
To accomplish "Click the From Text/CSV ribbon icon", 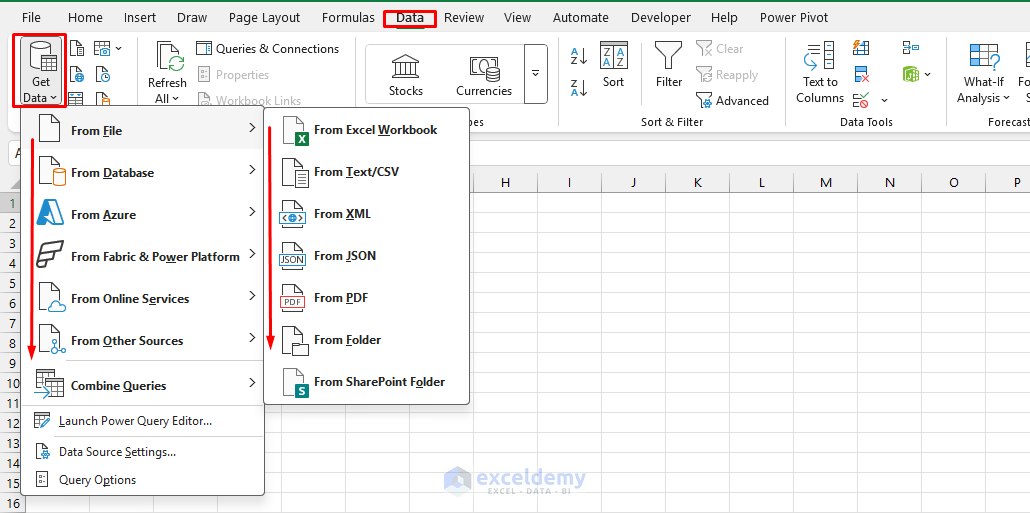I will click(77, 49).
